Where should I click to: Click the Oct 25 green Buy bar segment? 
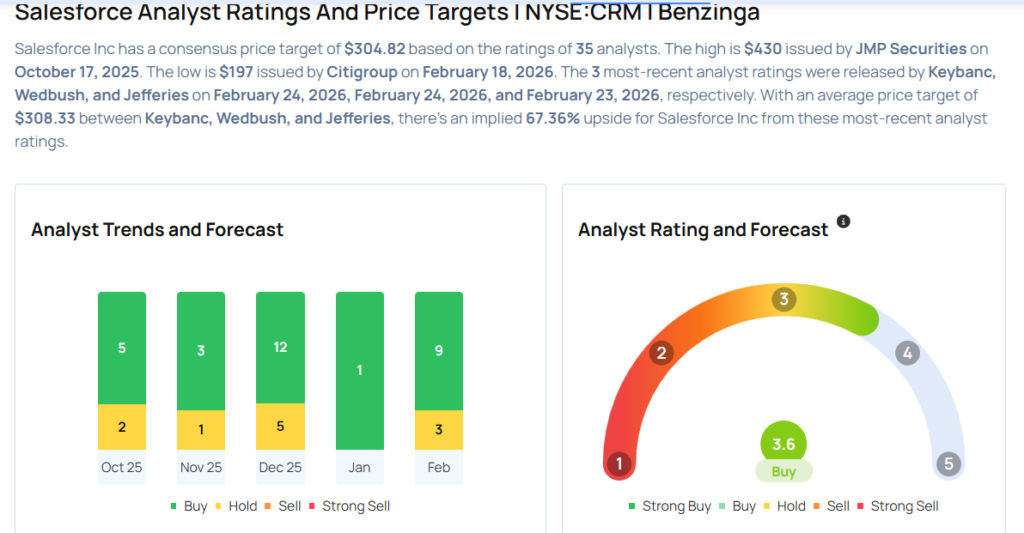tap(122, 348)
